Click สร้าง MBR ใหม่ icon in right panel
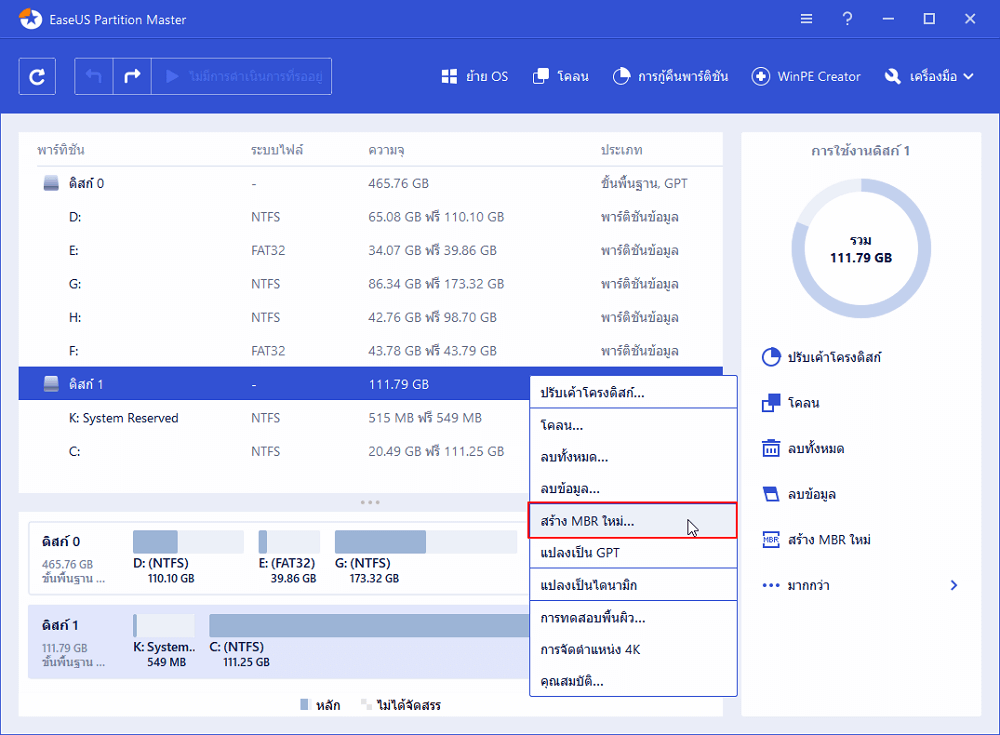 coord(771,540)
